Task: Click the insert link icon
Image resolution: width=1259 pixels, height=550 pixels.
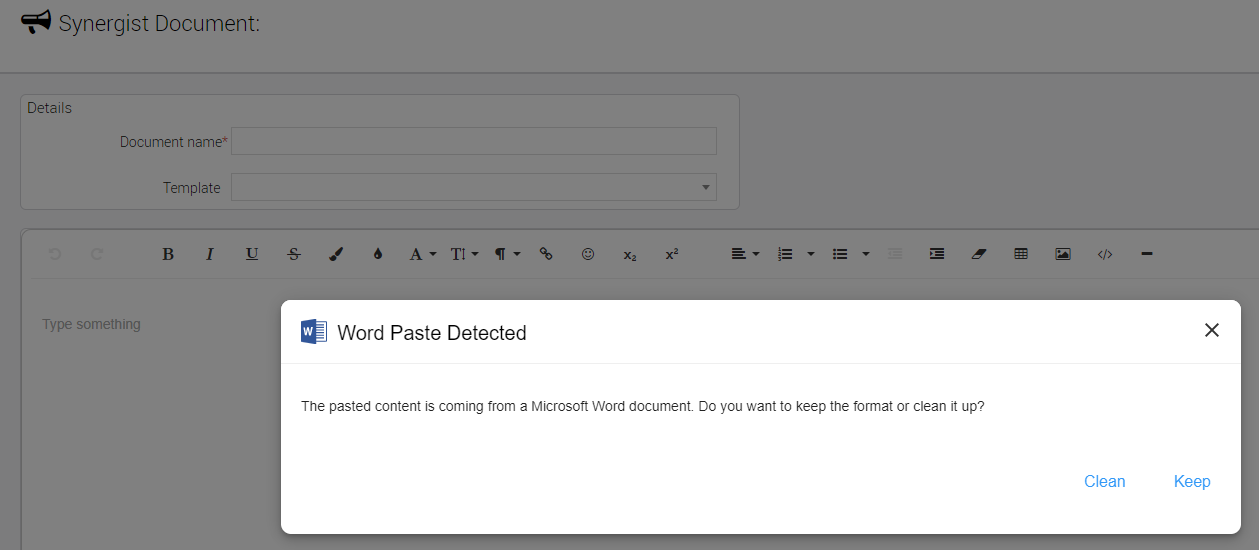Action: coord(546,254)
